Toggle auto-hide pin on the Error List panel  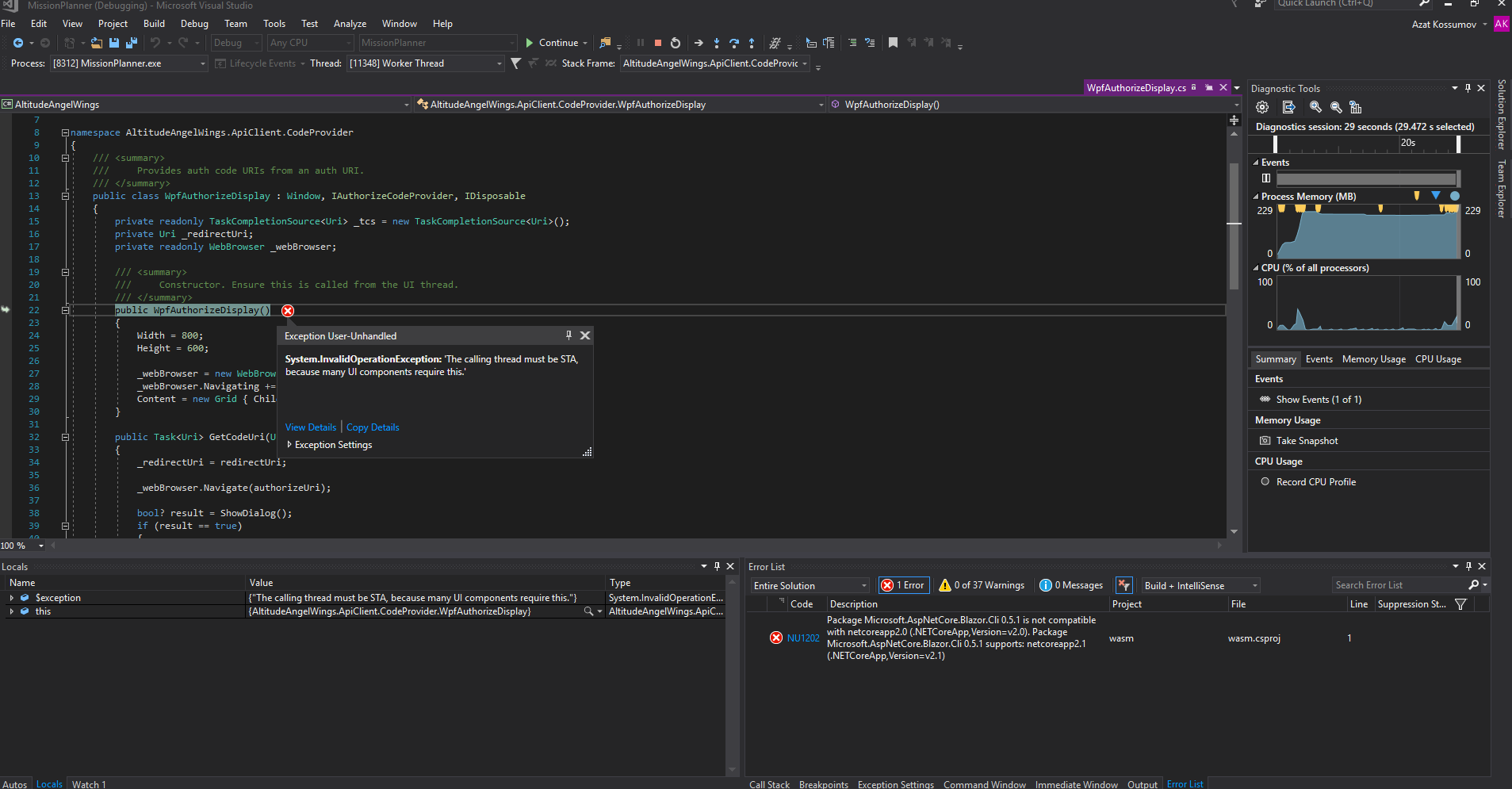pos(1468,566)
